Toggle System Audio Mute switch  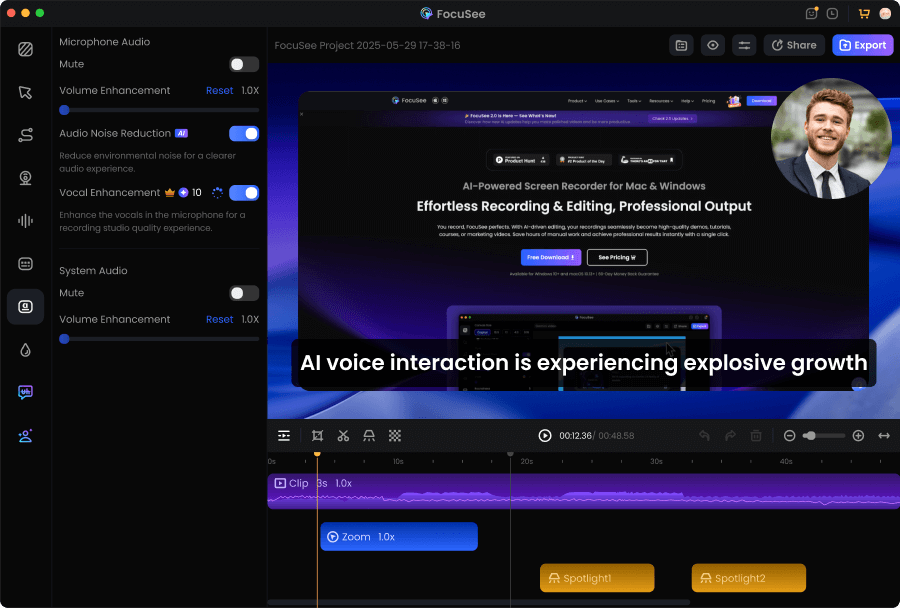coord(243,293)
